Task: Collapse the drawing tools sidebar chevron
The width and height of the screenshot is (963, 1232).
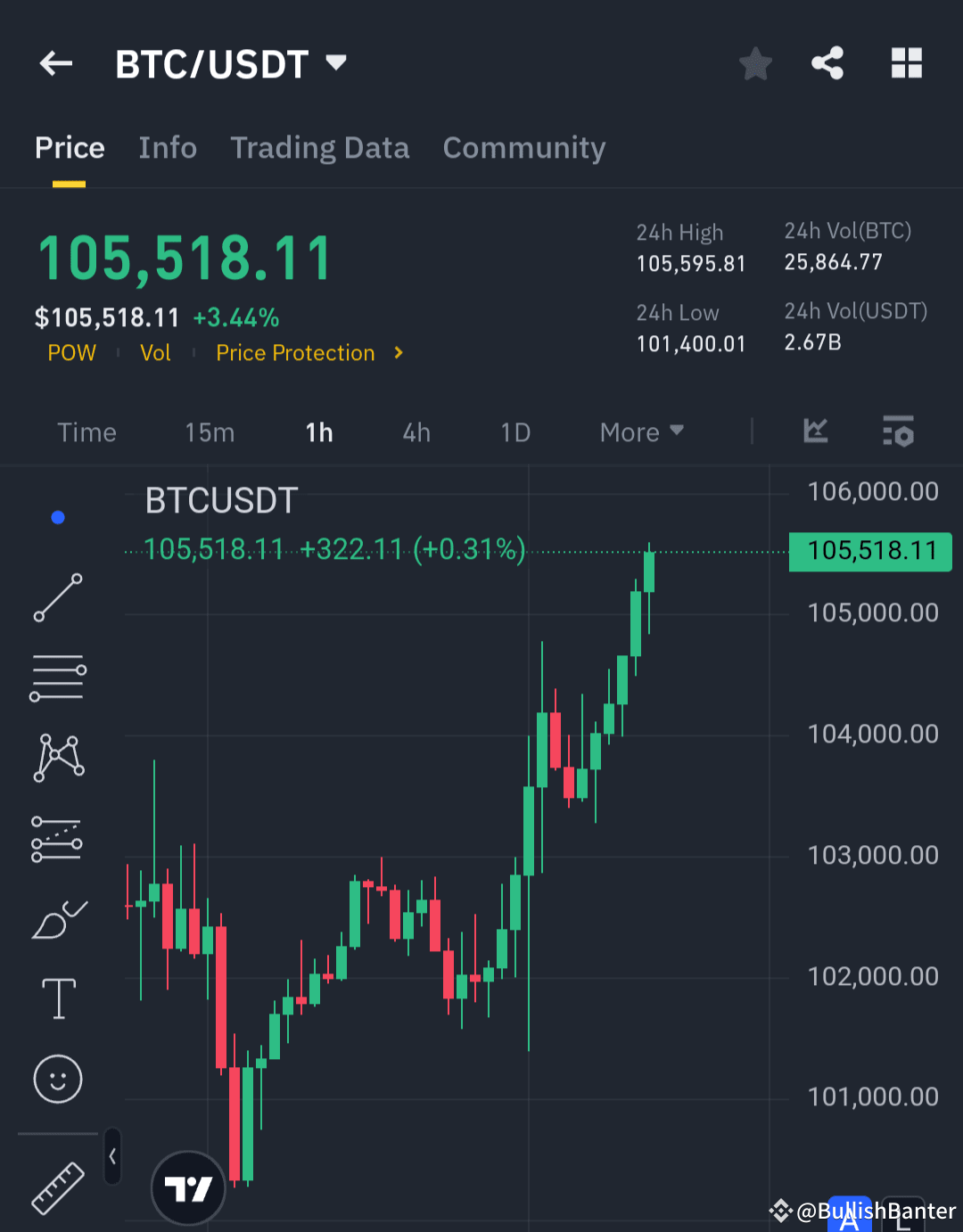Action: pyautogui.click(x=112, y=1154)
